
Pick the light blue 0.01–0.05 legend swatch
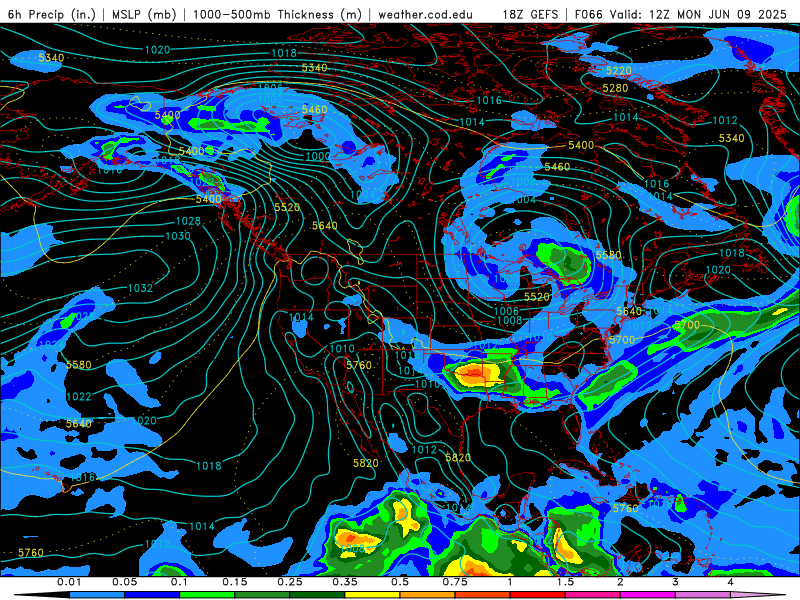click(97, 595)
